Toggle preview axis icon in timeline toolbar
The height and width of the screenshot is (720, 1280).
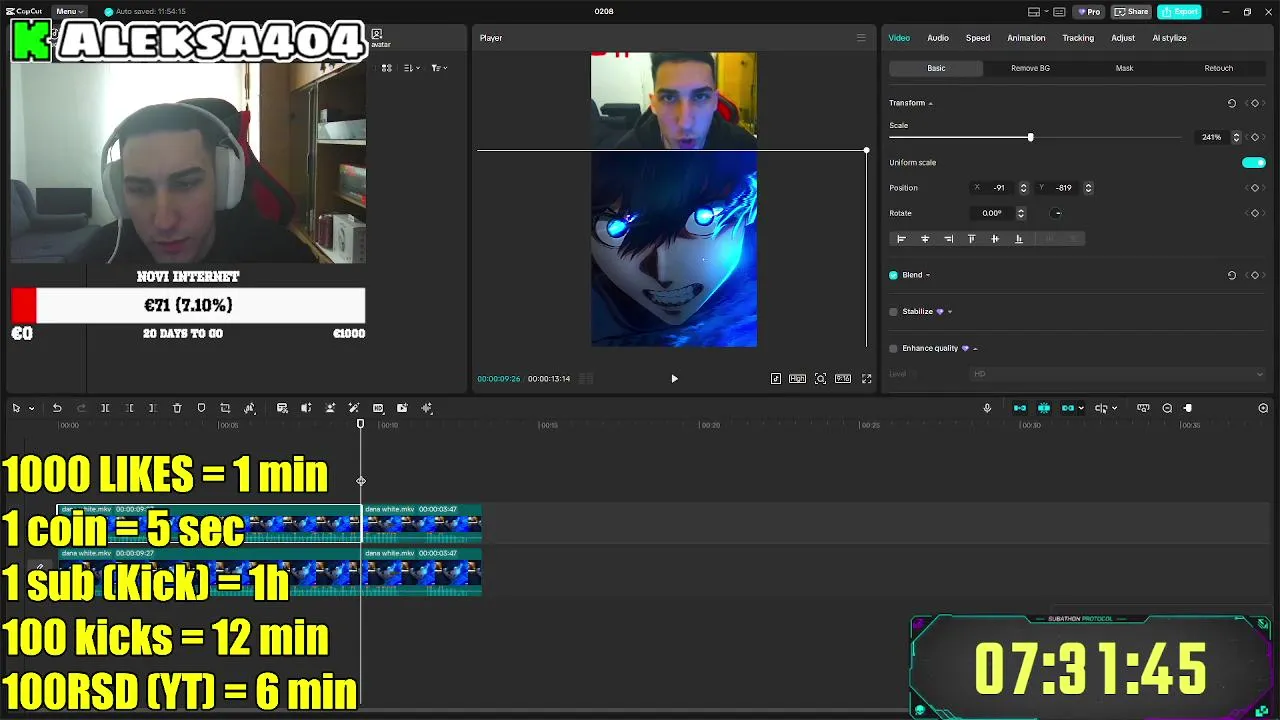[x=1101, y=408]
